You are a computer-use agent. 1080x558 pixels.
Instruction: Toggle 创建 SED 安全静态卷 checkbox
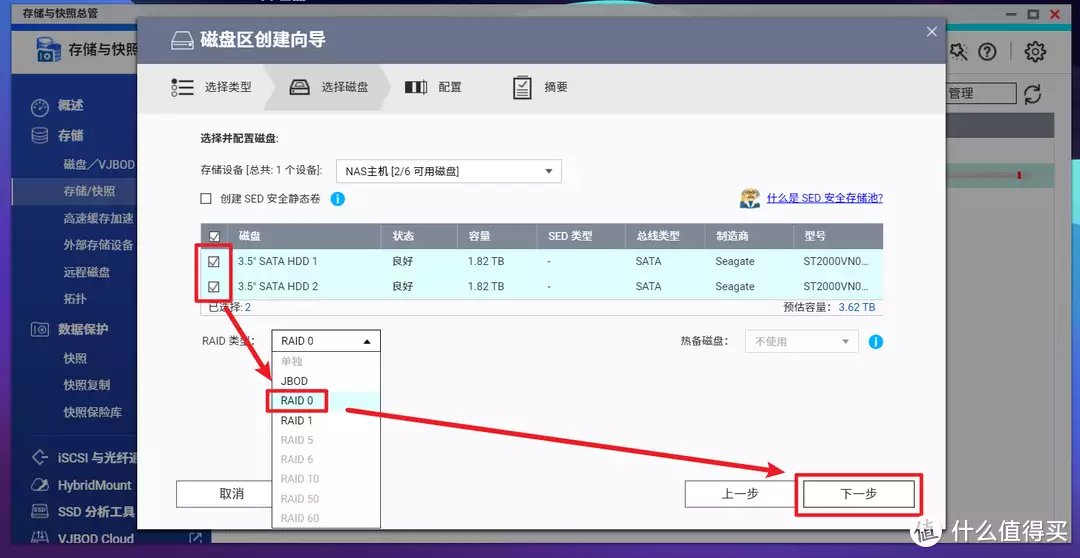click(x=206, y=199)
